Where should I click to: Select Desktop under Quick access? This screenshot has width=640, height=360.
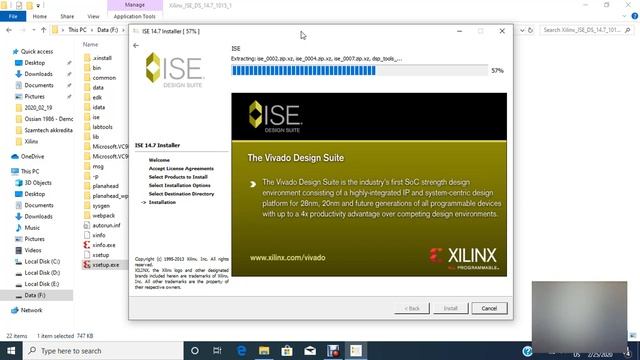35,63
